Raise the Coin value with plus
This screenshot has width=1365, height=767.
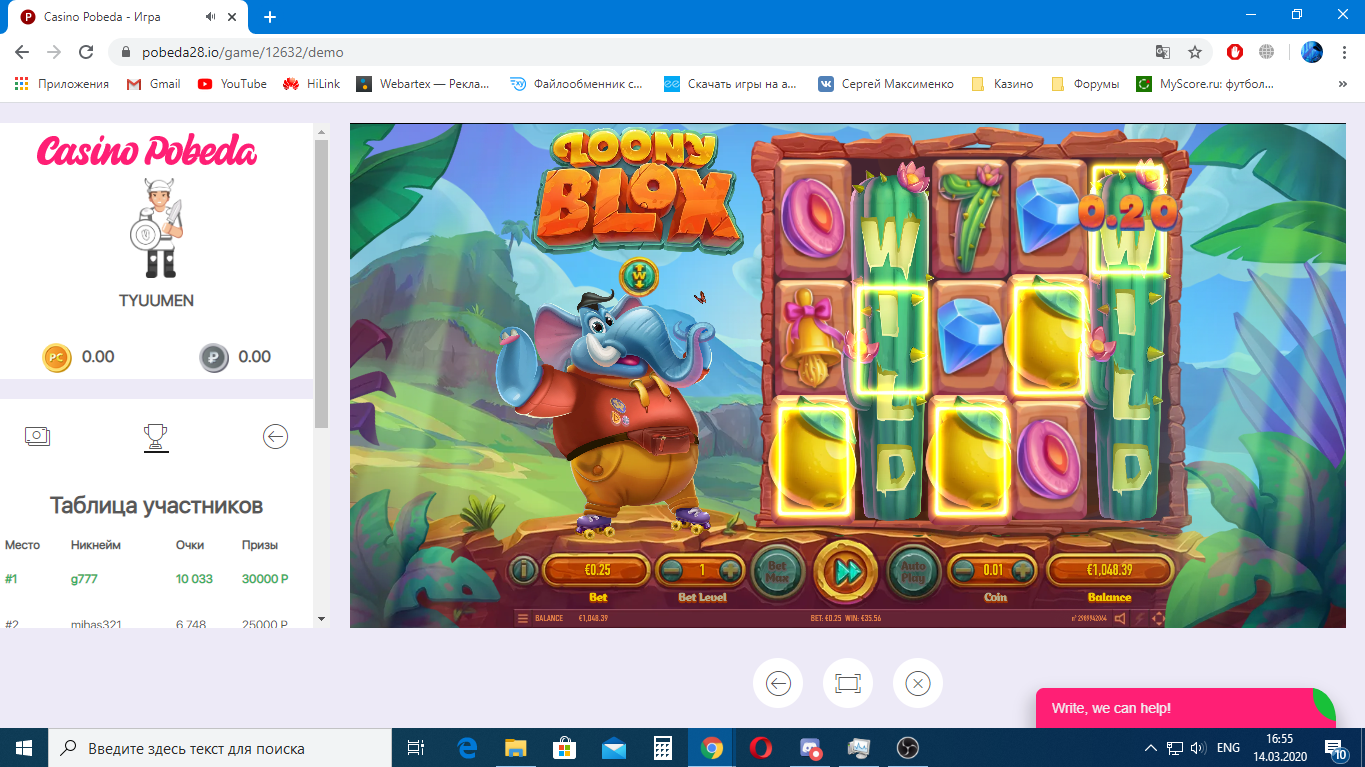coord(1022,571)
